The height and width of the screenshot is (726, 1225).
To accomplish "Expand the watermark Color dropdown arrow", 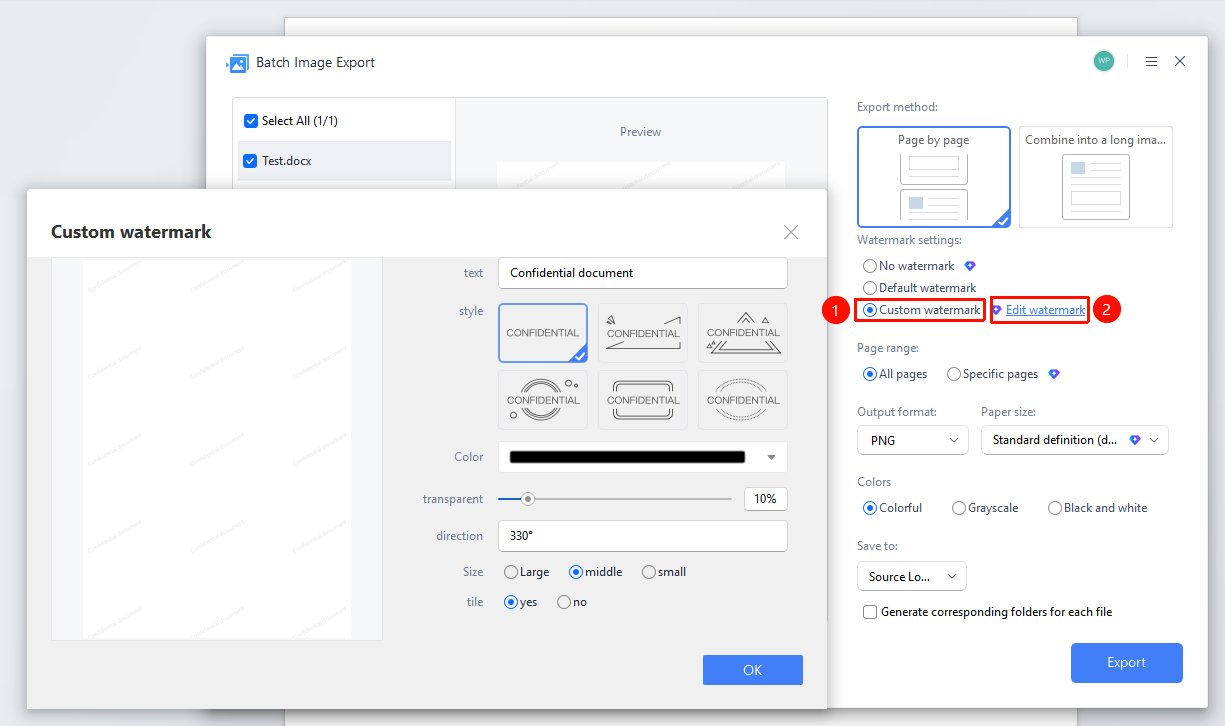I will click(x=771, y=457).
